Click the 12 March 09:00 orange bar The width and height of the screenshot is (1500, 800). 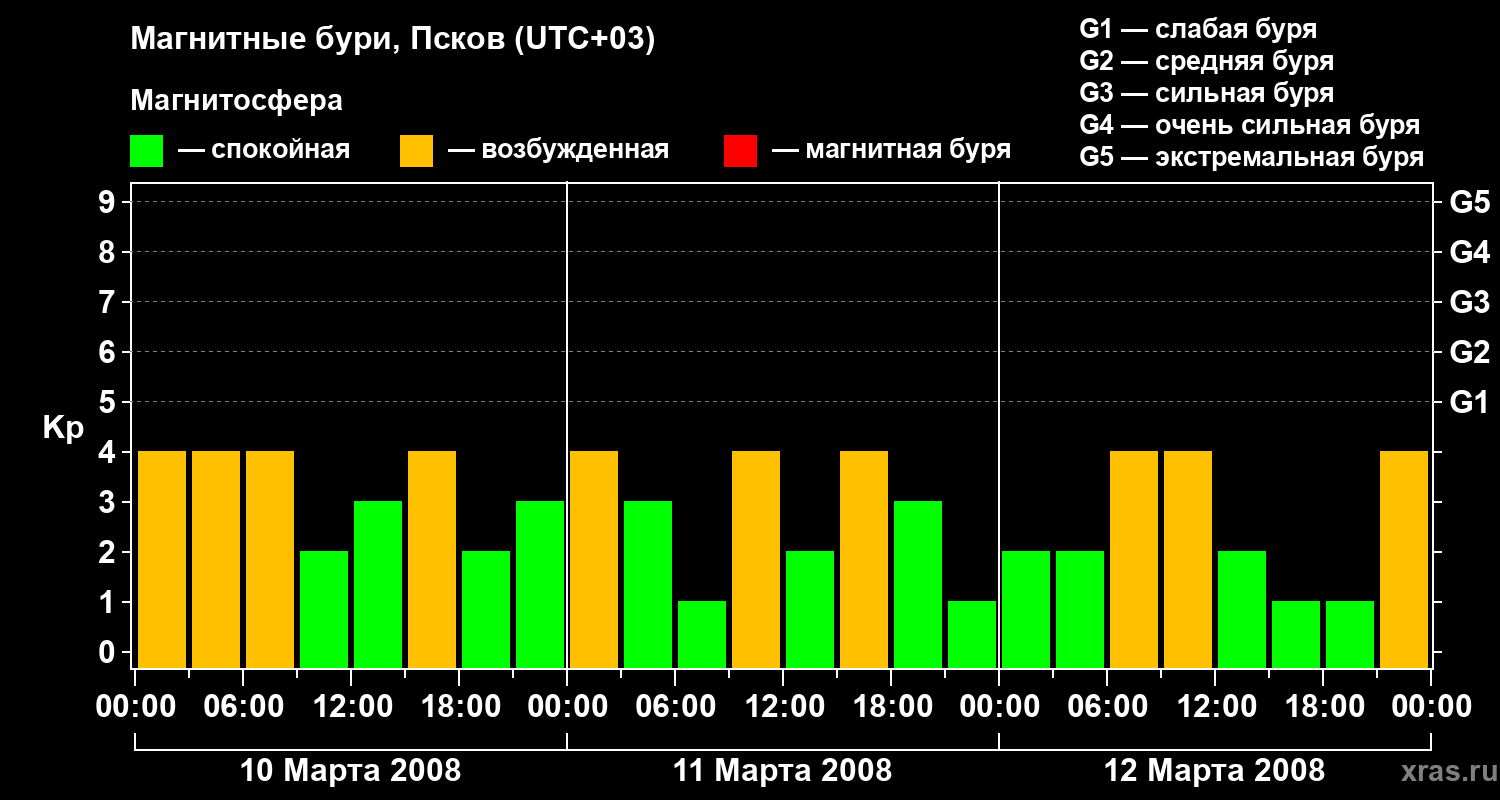1188,559
